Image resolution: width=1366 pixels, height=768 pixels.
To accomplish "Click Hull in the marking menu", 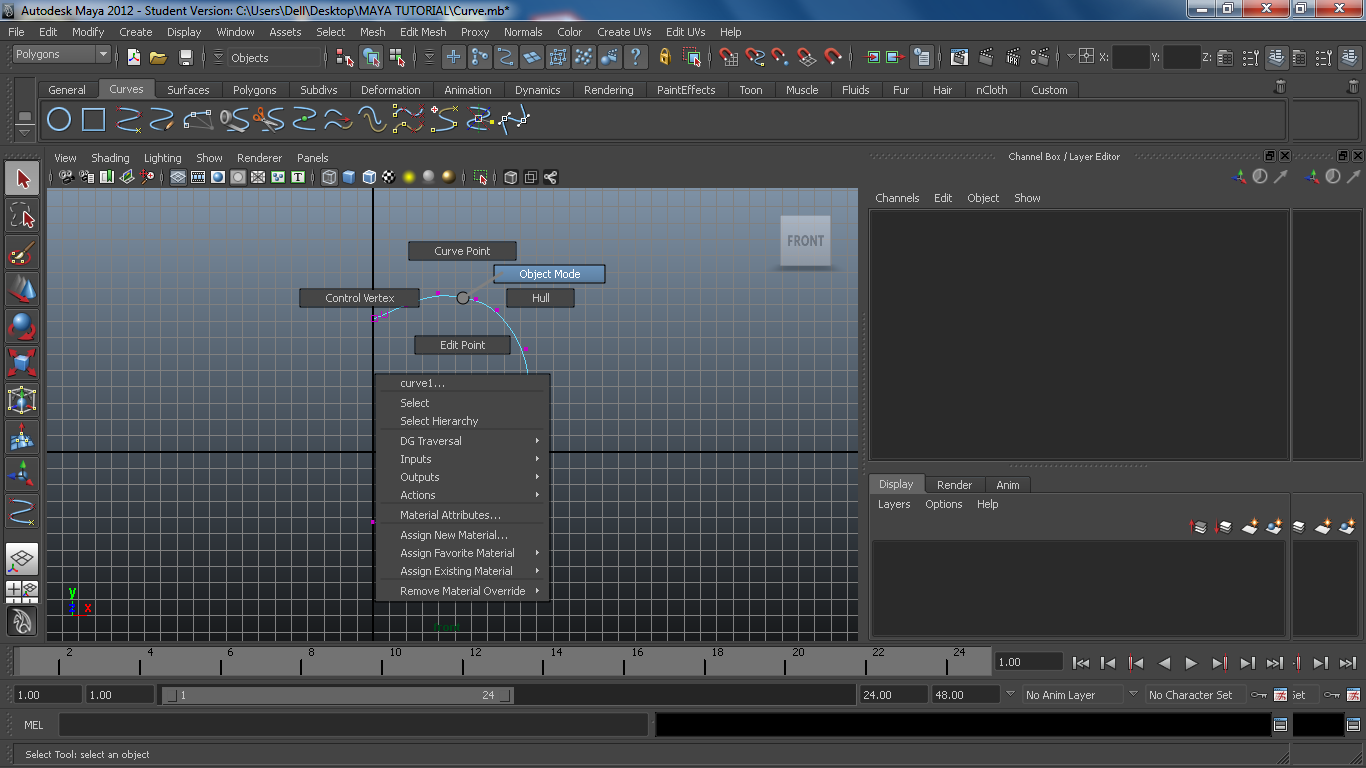I will [x=540, y=298].
